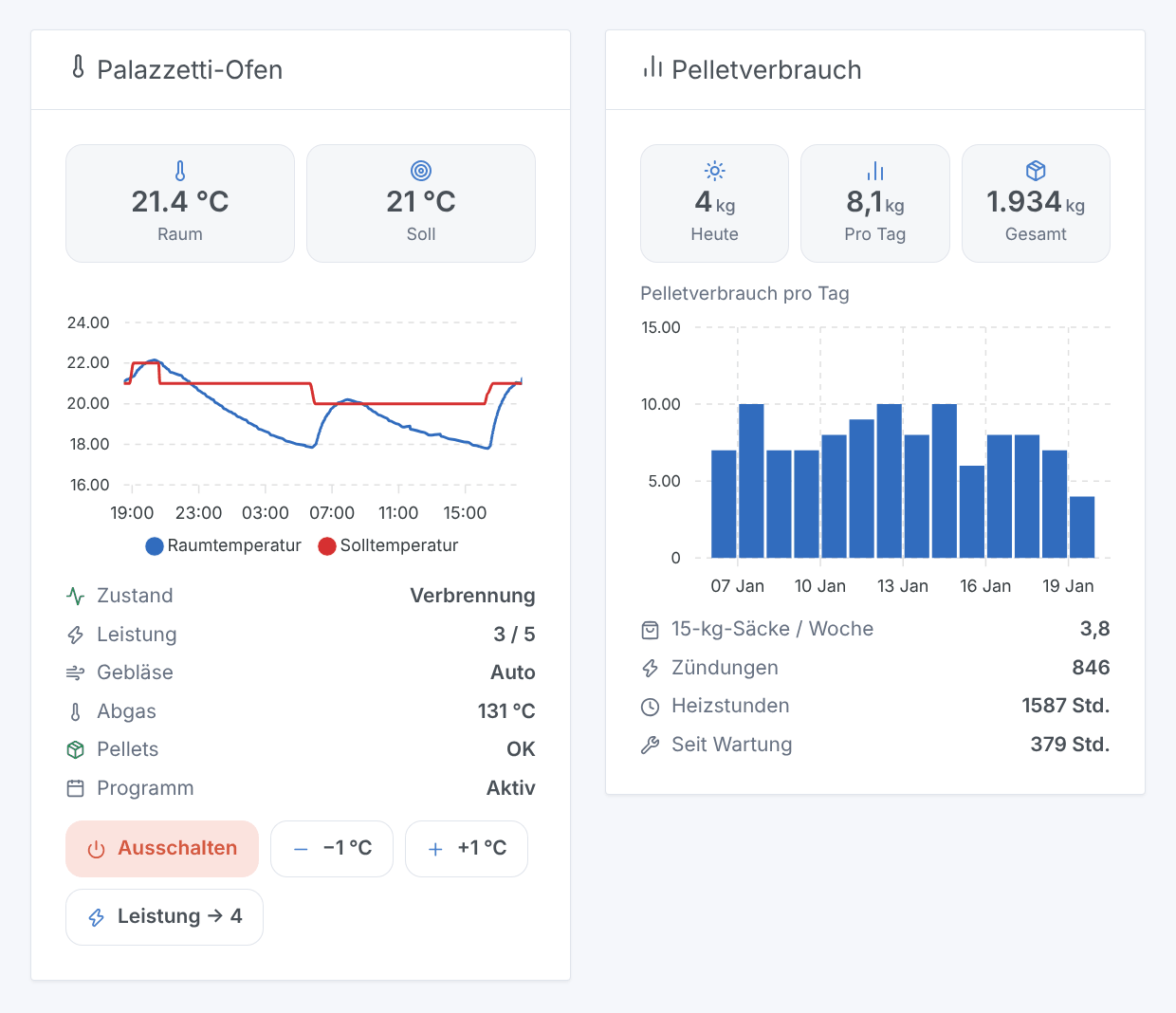1176x1013 pixels.
Task: Click the 3 / 5 Leistung value
Action: pyautogui.click(x=514, y=635)
